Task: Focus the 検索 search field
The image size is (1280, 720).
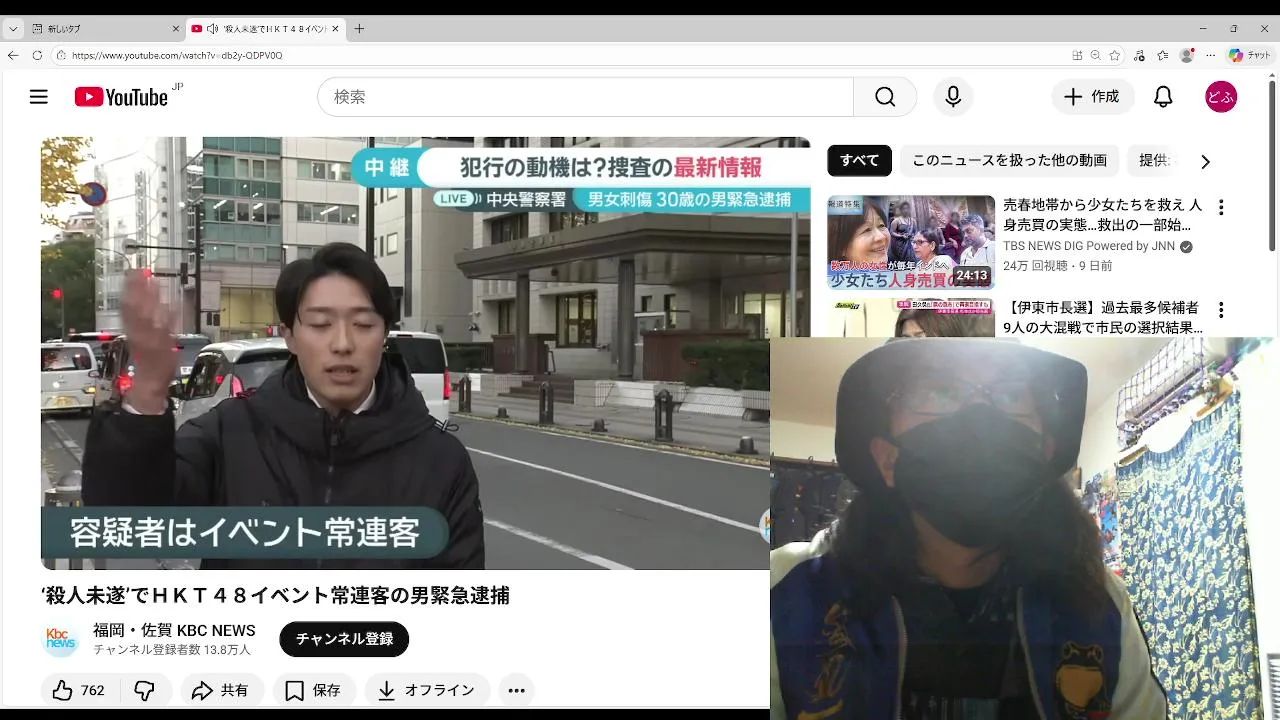Action: click(586, 97)
